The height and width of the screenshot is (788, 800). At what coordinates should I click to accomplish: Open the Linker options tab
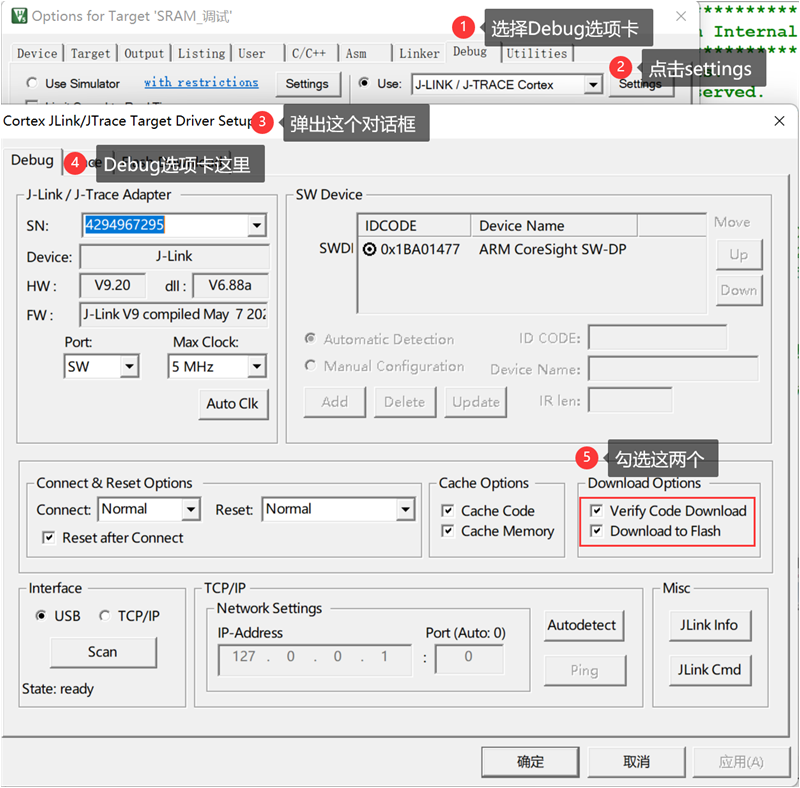419,54
